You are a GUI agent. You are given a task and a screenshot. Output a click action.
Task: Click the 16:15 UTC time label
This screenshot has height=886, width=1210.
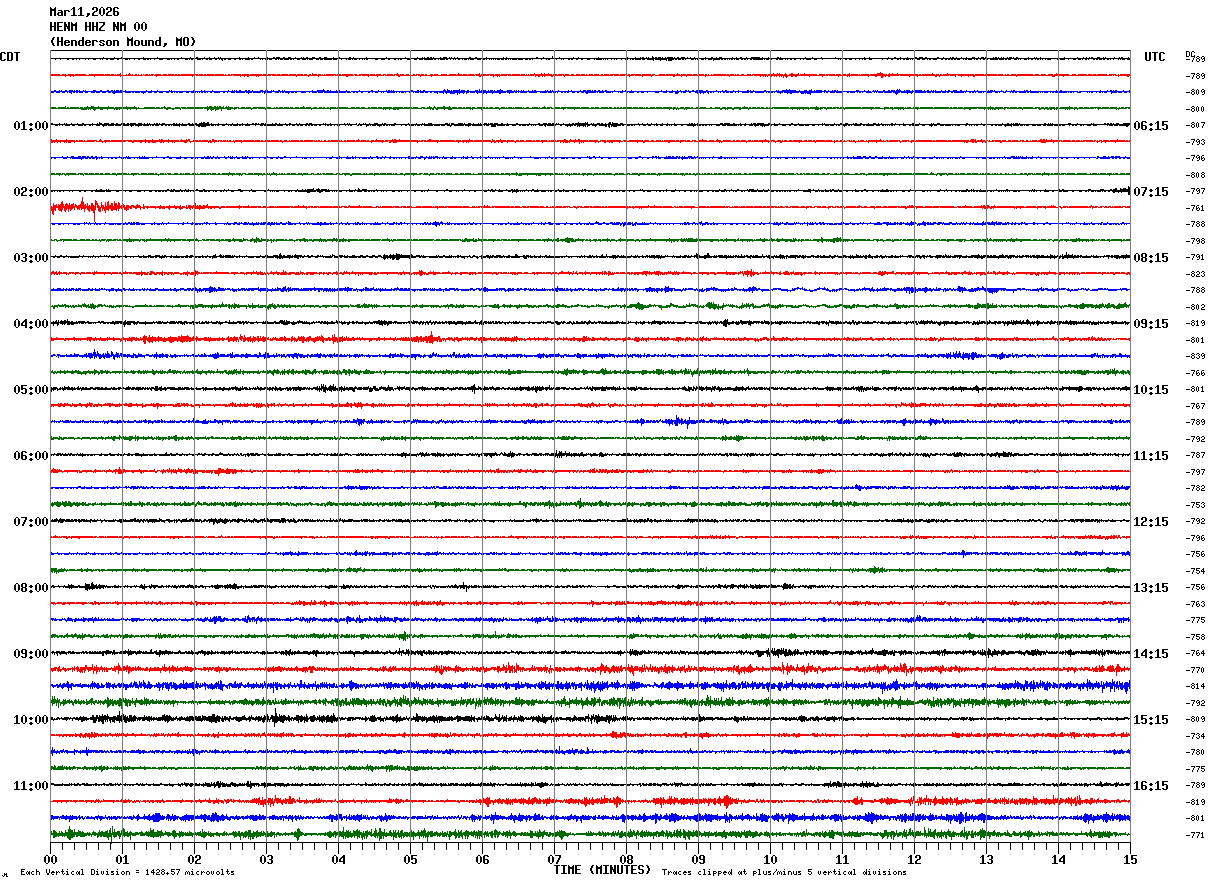[1151, 786]
